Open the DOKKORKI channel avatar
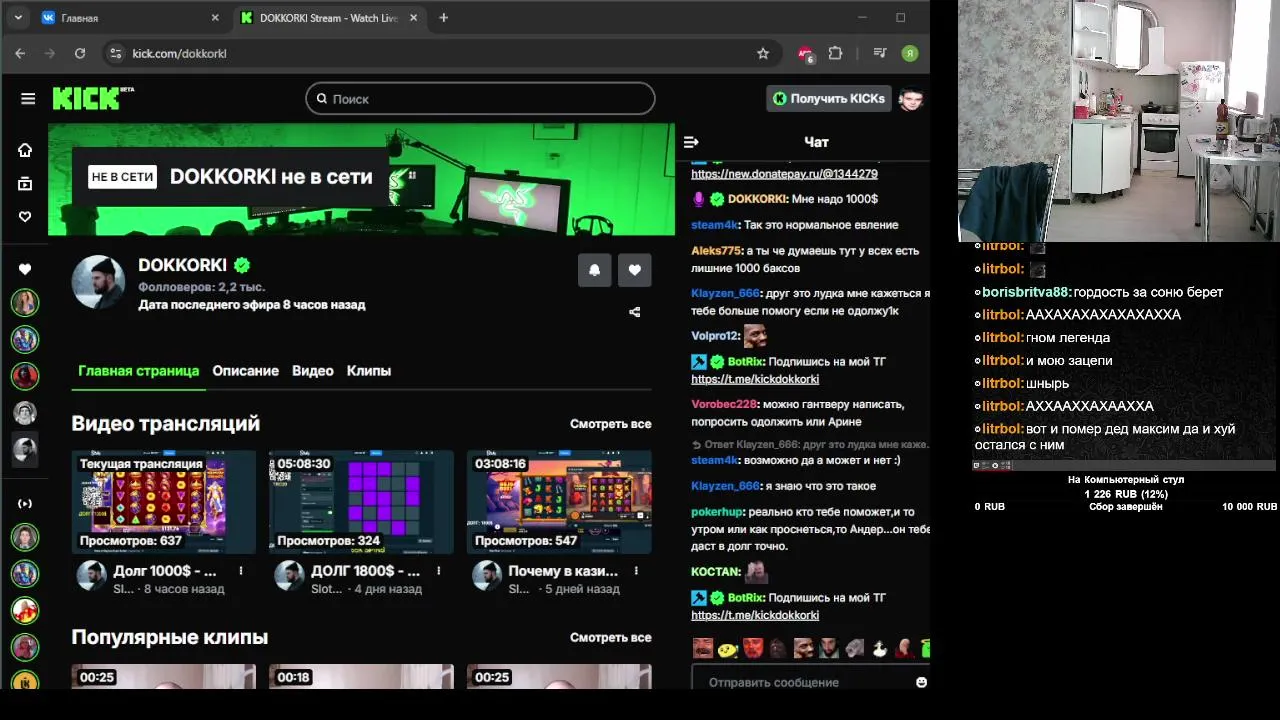The height and width of the screenshot is (720, 1280). tap(98, 282)
